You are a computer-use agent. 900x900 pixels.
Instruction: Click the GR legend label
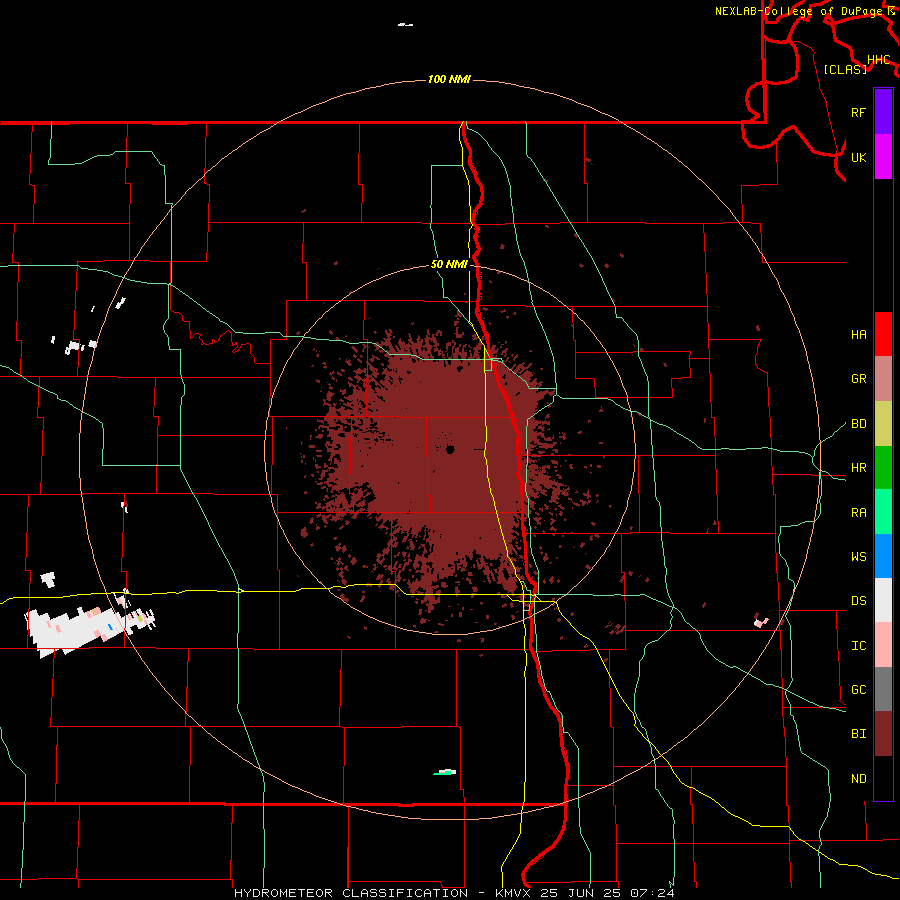point(858,379)
